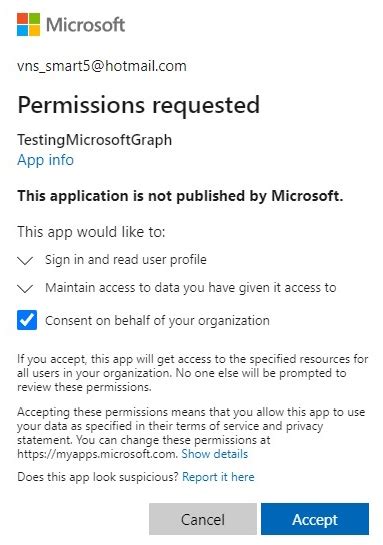Accept the requested permissions
The width and height of the screenshot is (383, 545).
pos(315,519)
